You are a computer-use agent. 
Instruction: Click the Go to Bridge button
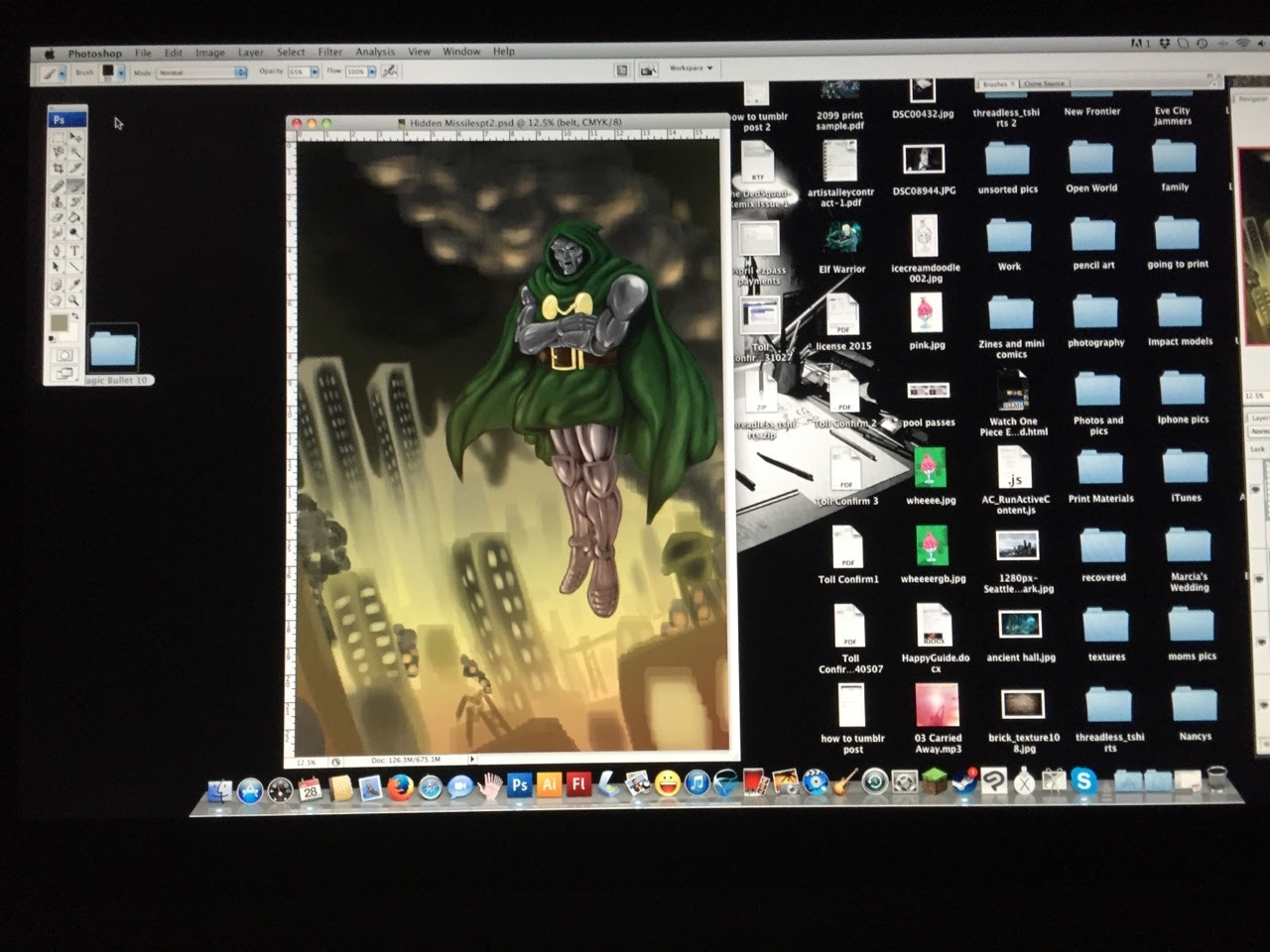click(x=648, y=70)
